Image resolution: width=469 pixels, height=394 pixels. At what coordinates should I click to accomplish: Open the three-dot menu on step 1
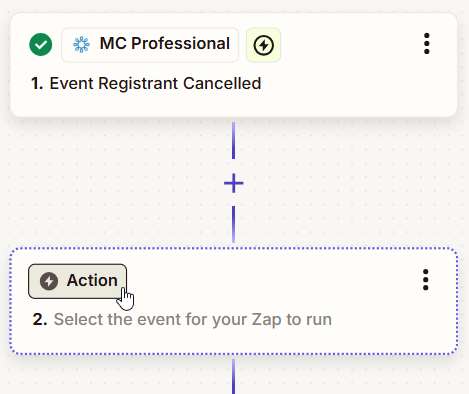(427, 44)
